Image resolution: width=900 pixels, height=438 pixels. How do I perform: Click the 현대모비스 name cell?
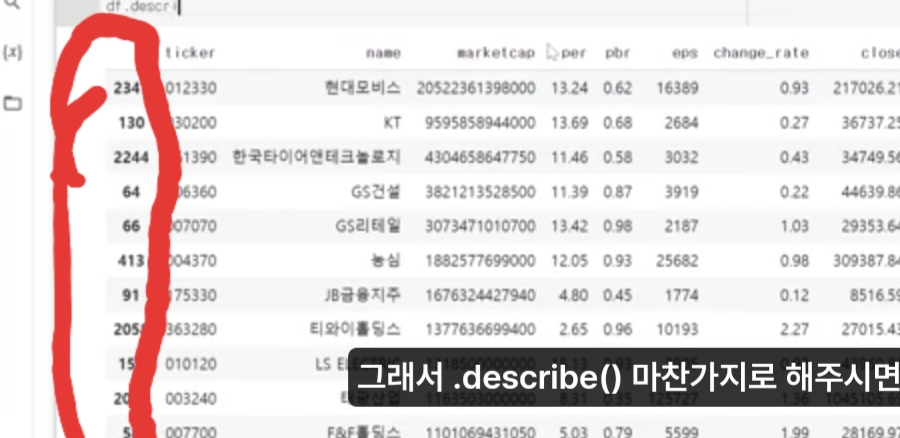point(362,88)
